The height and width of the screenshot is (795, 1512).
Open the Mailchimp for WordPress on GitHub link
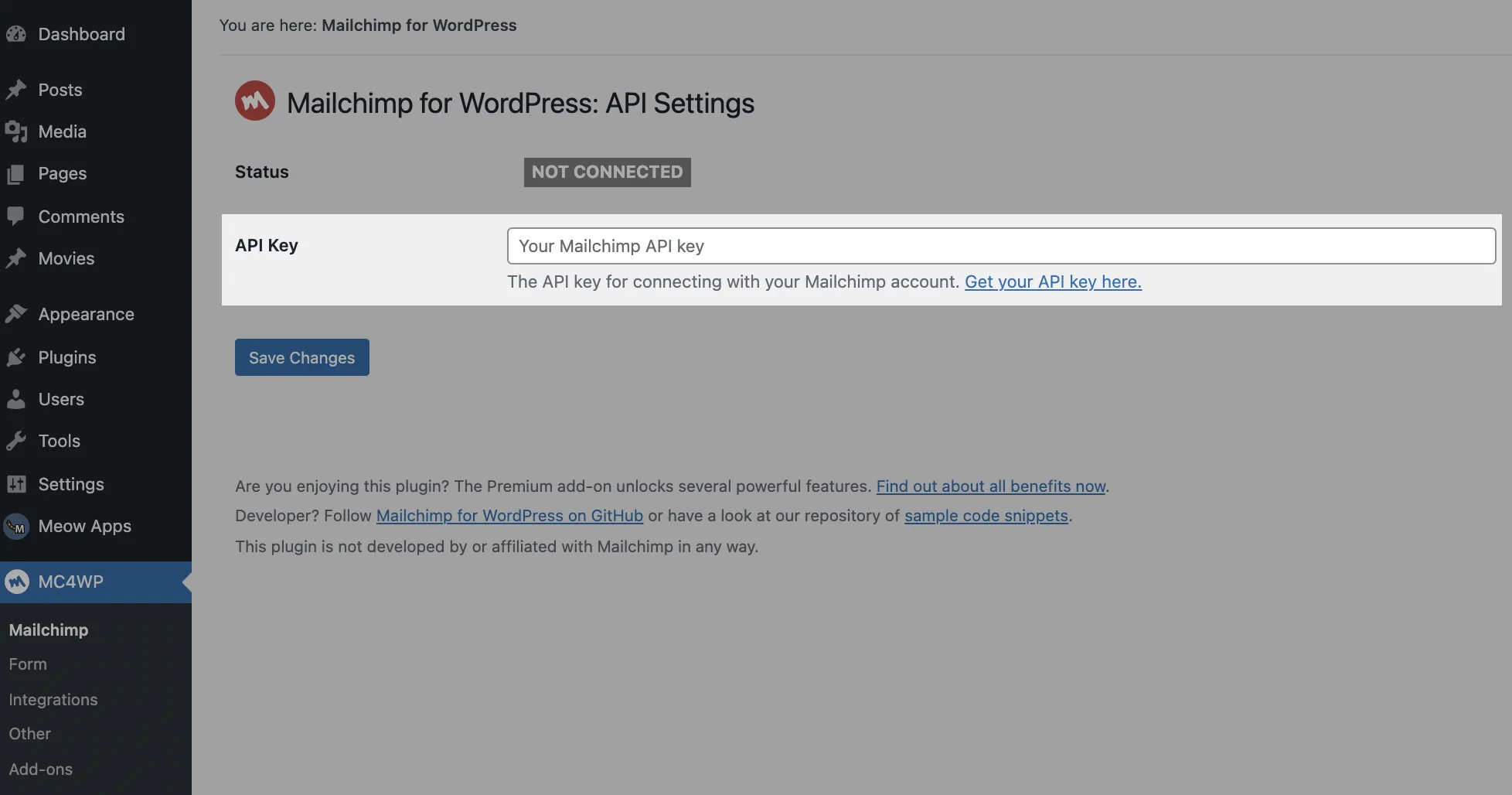click(509, 516)
